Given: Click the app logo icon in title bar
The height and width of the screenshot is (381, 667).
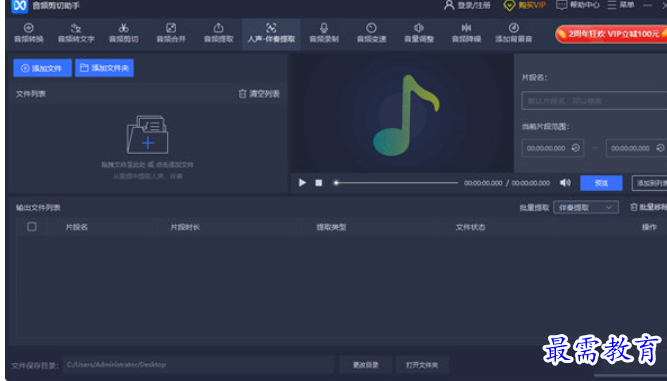Looking at the screenshot, I should (20, 6).
